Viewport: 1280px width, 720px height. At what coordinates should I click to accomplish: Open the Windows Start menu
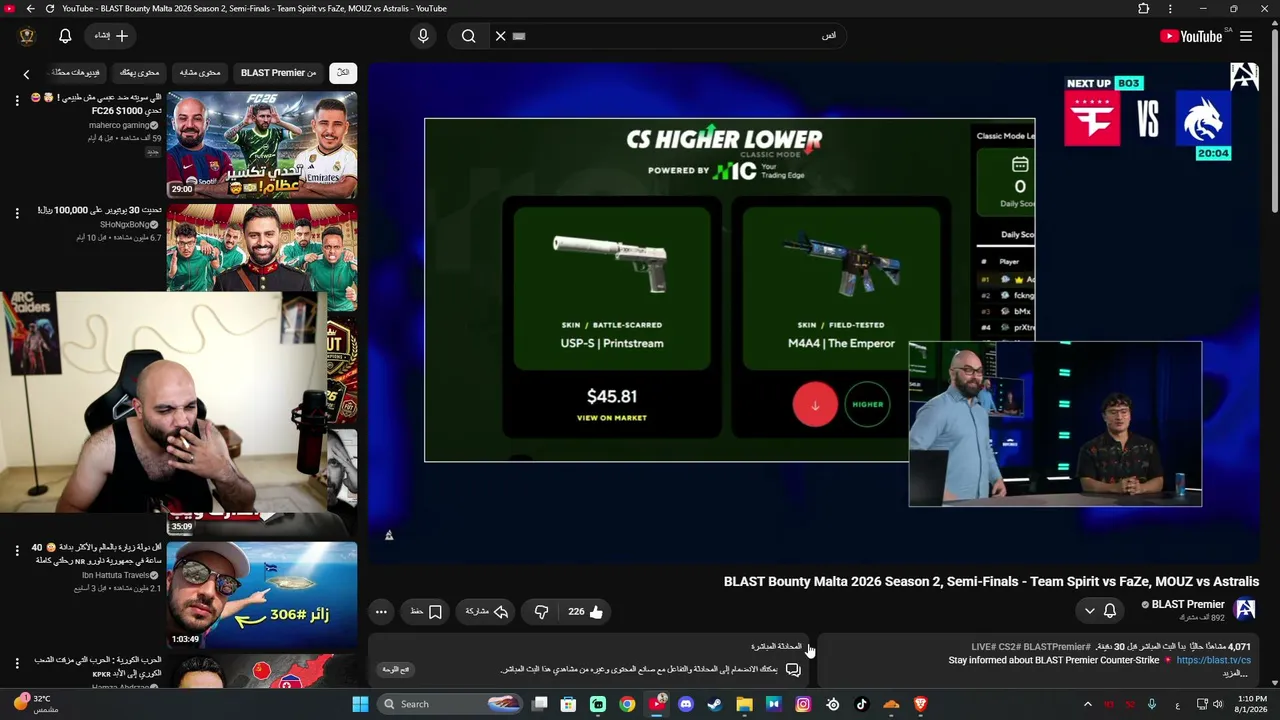click(360, 704)
